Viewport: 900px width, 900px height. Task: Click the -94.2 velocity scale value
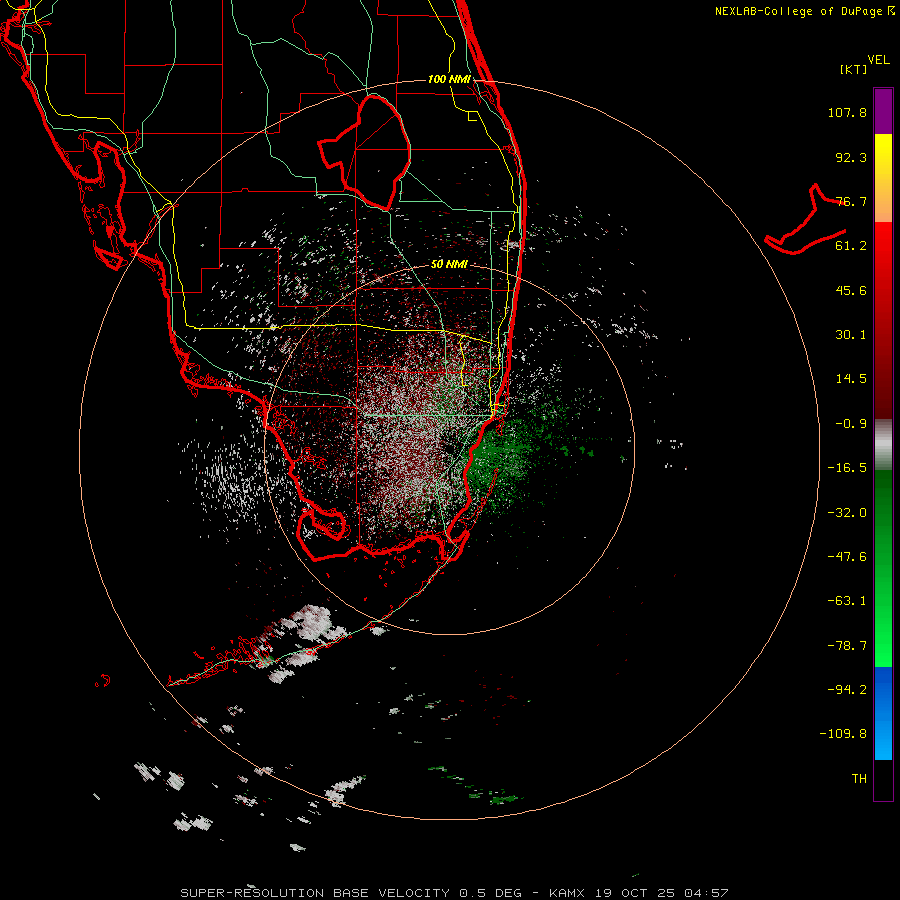[x=847, y=690]
